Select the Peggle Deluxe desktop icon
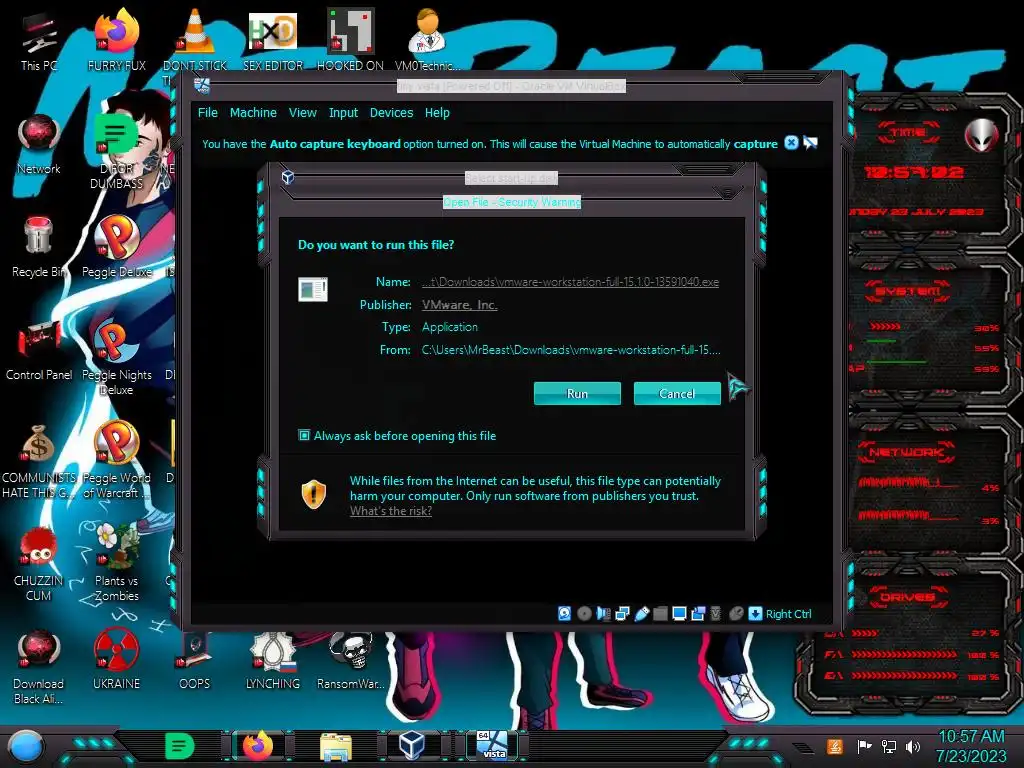Image resolution: width=1024 pixels, height=768 pixels. pyautogui.click(x=116, y=247)
